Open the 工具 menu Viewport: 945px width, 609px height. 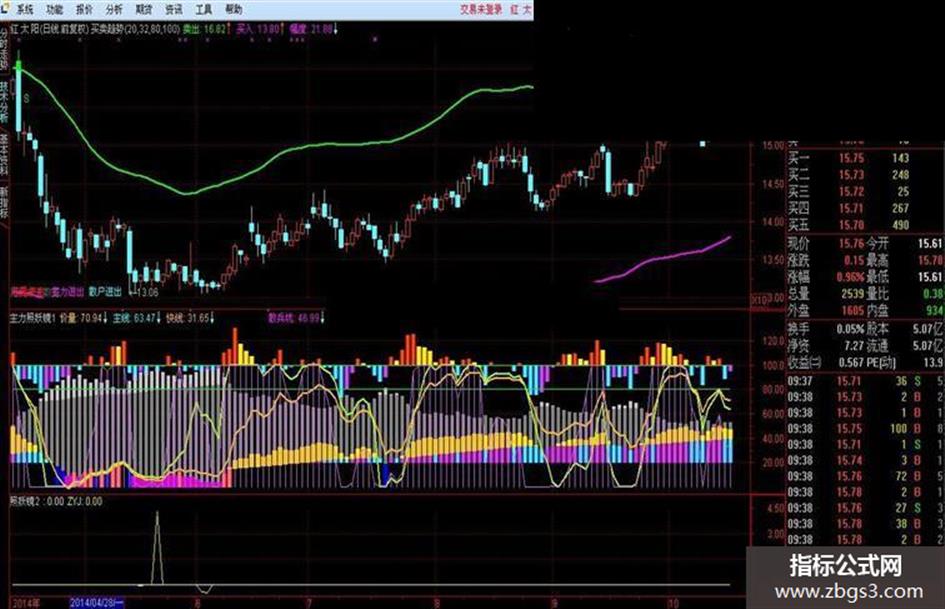pyautogui.click(x=204, y=9)
